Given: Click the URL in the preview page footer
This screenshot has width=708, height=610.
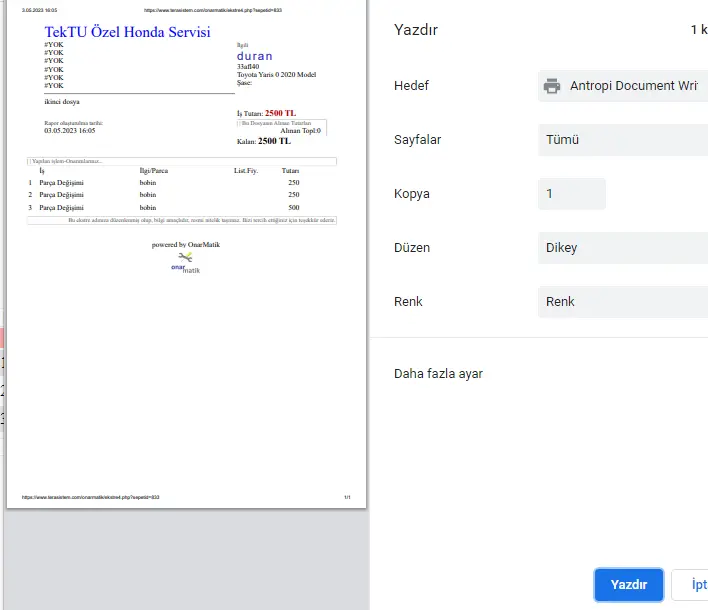Looking at the screenshot, I should pos(91,497).
